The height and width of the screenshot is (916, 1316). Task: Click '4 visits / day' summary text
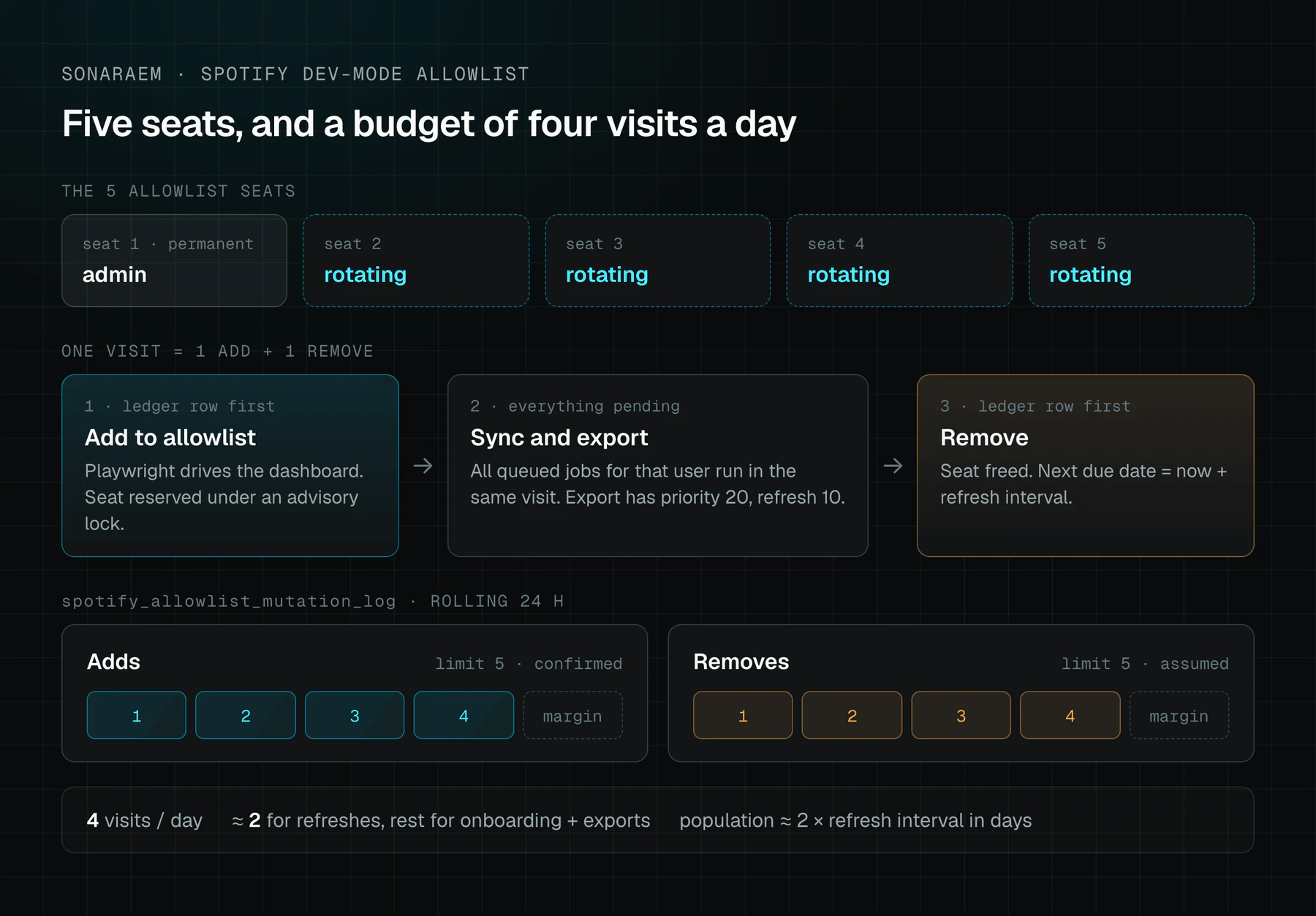(x=145, y=820)
